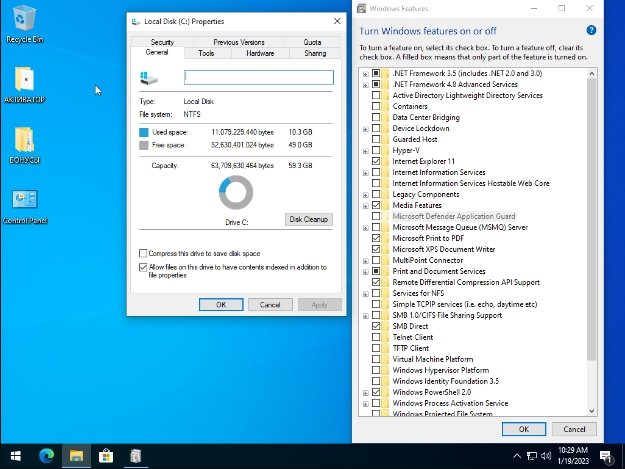Viewport: 625px width, 469px height.
Task: Expand Legacy Components node
Action: coord(365,195)
